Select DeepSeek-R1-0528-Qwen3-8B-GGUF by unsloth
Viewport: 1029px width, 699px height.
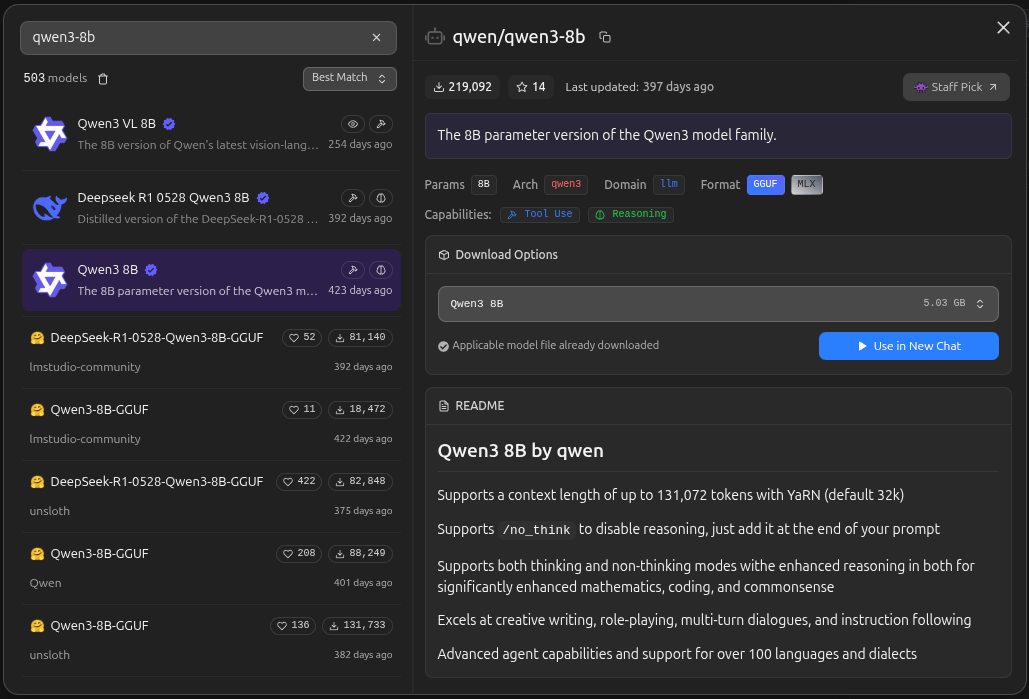211,496
